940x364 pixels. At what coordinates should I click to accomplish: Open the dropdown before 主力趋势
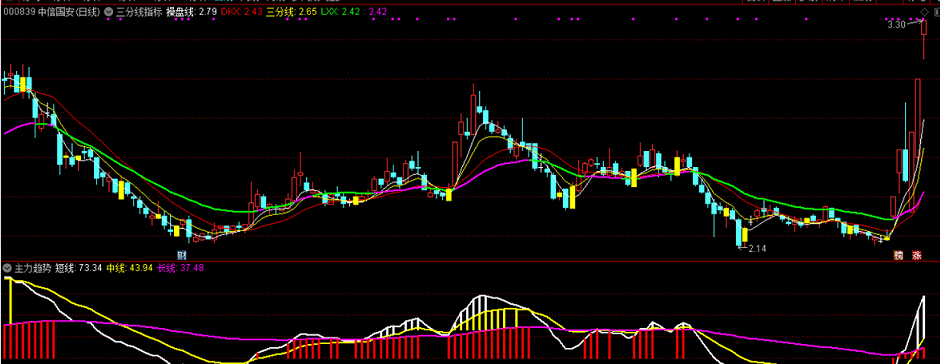point(8,268)
